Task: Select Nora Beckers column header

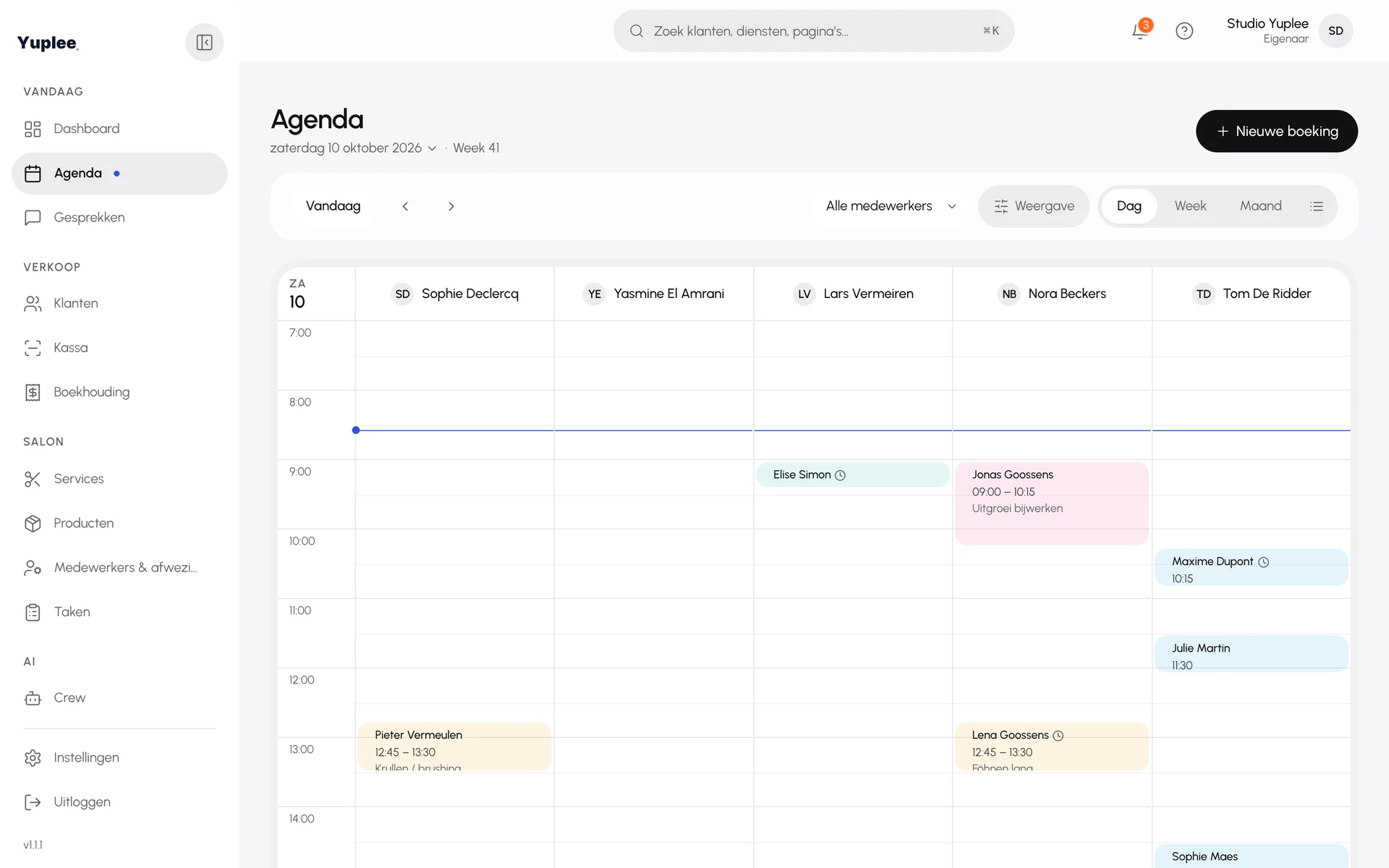Action: (x=1053, y=294)
